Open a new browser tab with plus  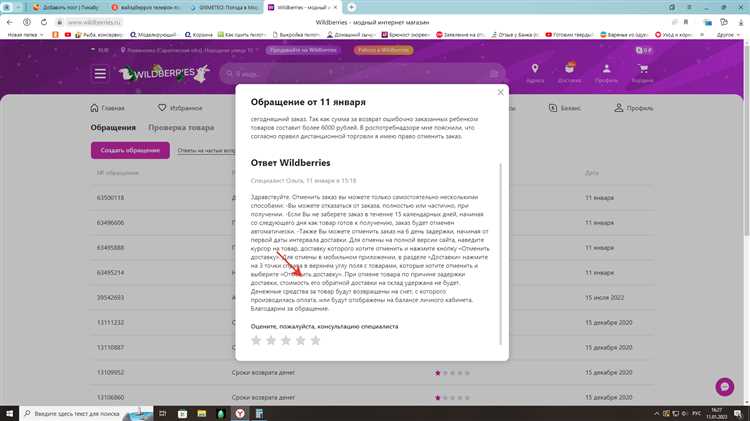(352, 7)
